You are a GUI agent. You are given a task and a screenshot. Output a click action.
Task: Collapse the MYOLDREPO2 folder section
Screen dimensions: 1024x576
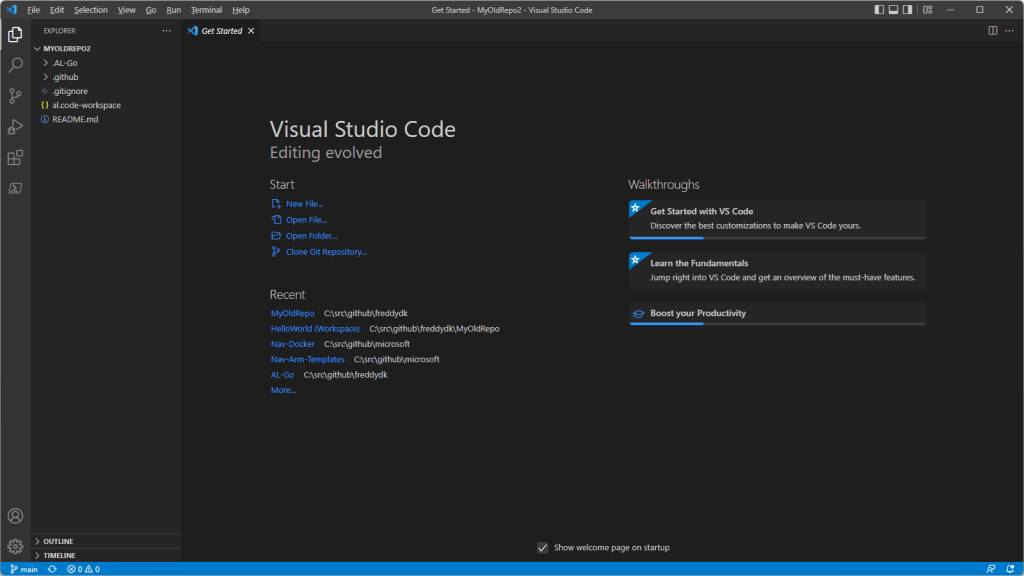(107, 49)
